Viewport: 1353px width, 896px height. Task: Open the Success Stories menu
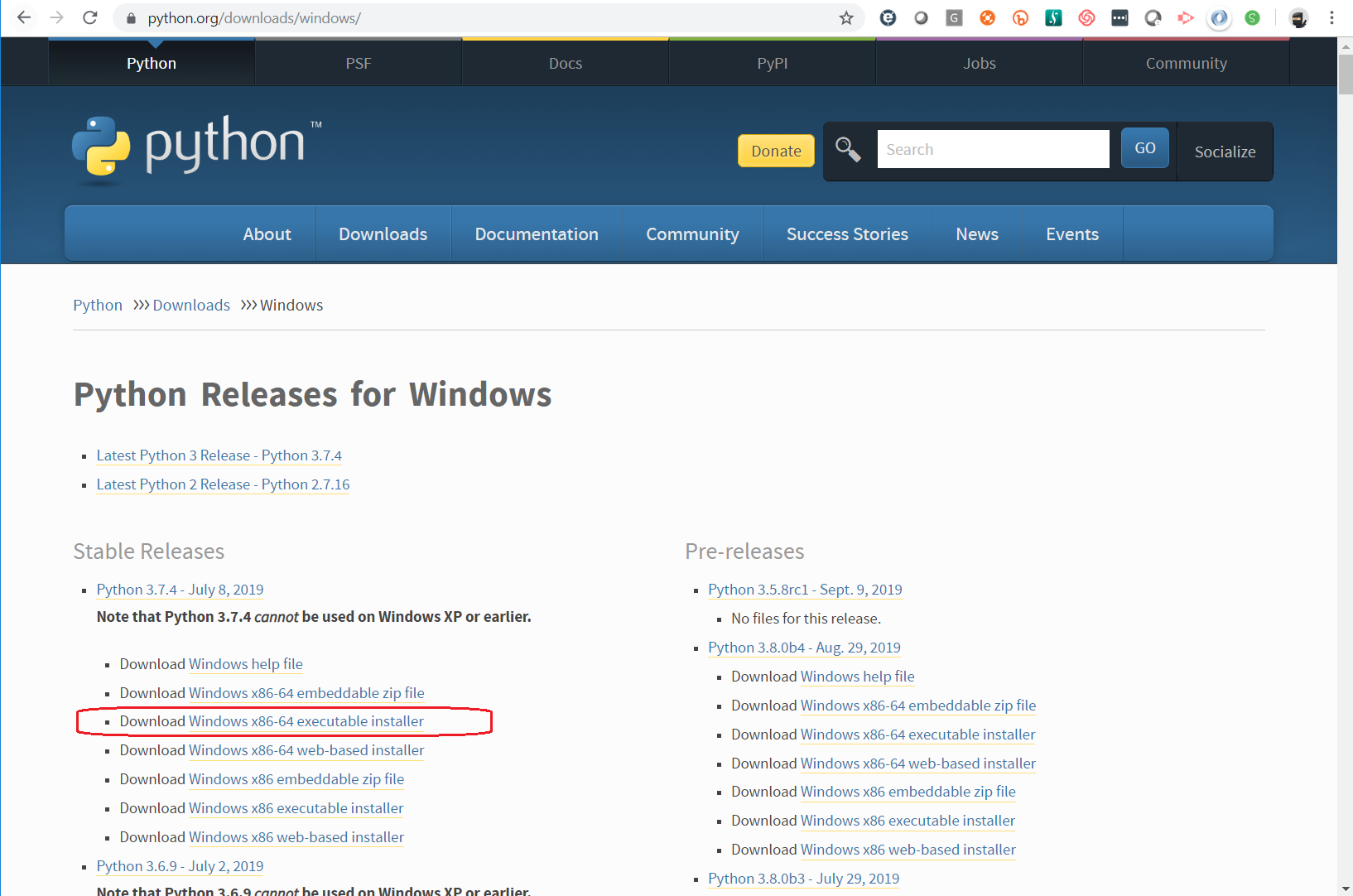coord(847,234)
